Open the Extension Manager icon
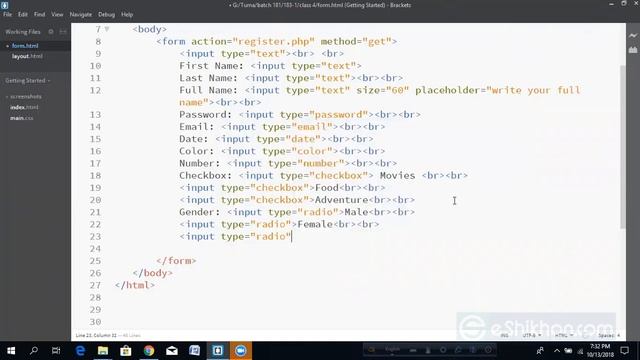The width and height of the screenshot is (640, 360). pos(633,50)
